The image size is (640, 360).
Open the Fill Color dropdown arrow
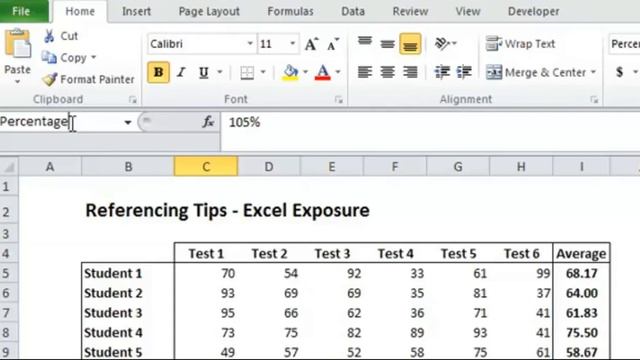(305, 73)
